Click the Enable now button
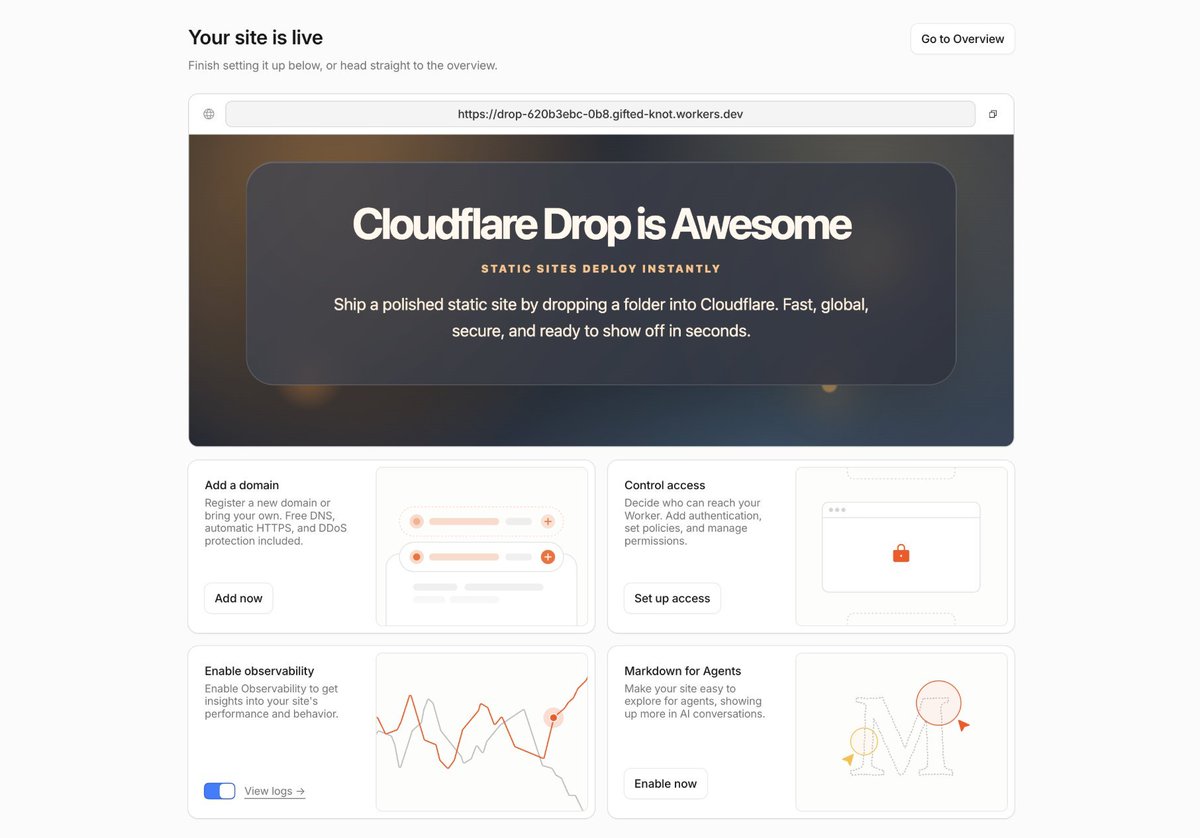 tap(665, 784)
